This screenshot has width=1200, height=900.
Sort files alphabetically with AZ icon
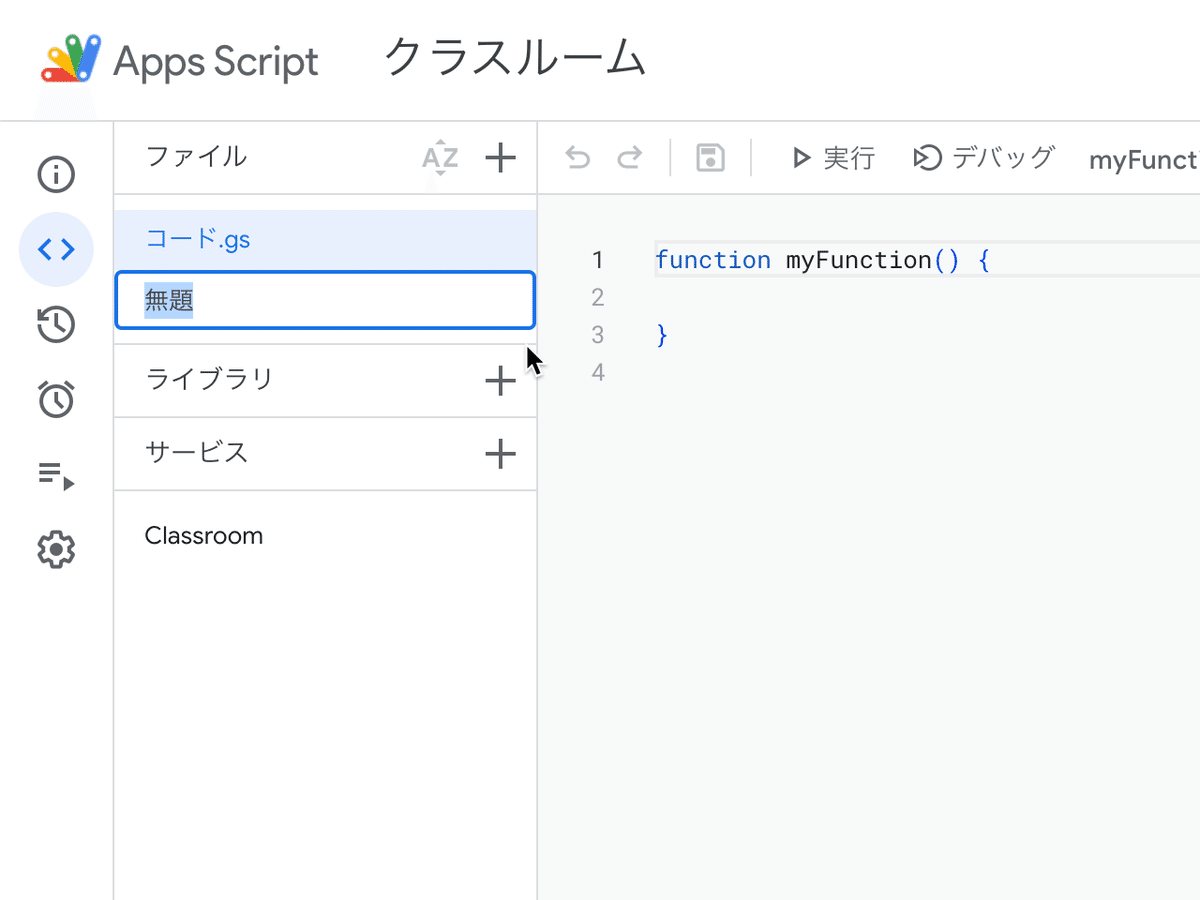[x=440, y=158]
